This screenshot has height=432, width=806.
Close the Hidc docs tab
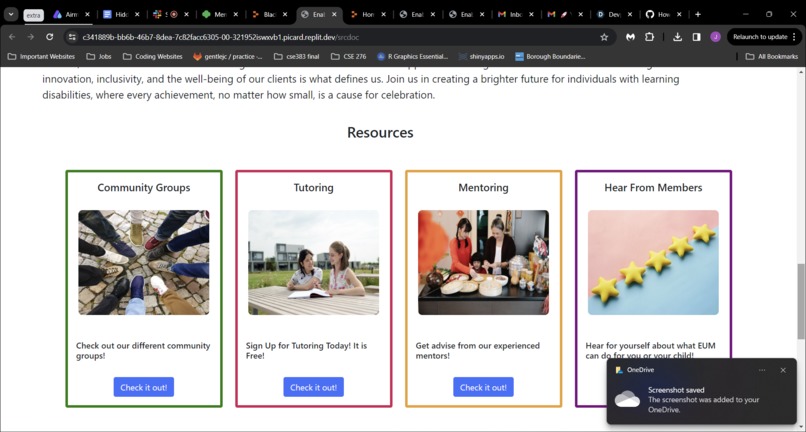(x=137, y=14)
